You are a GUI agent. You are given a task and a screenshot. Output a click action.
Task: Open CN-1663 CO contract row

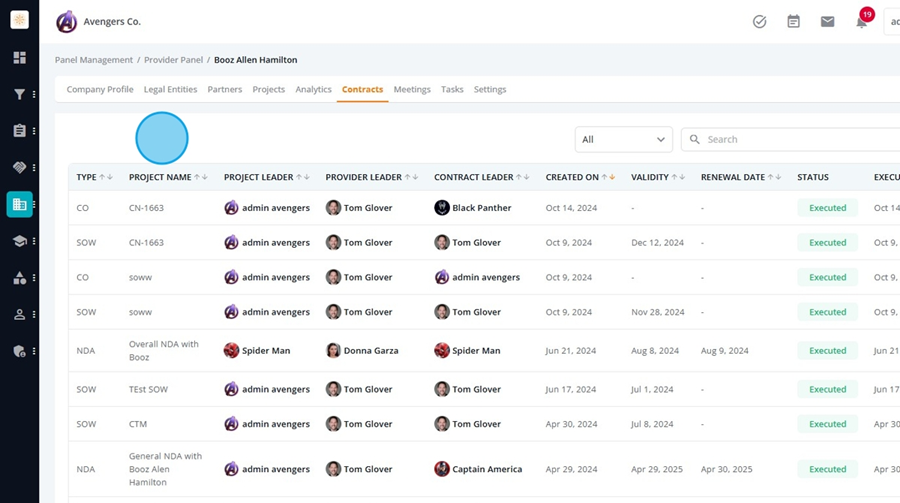[x=484, y=208]
